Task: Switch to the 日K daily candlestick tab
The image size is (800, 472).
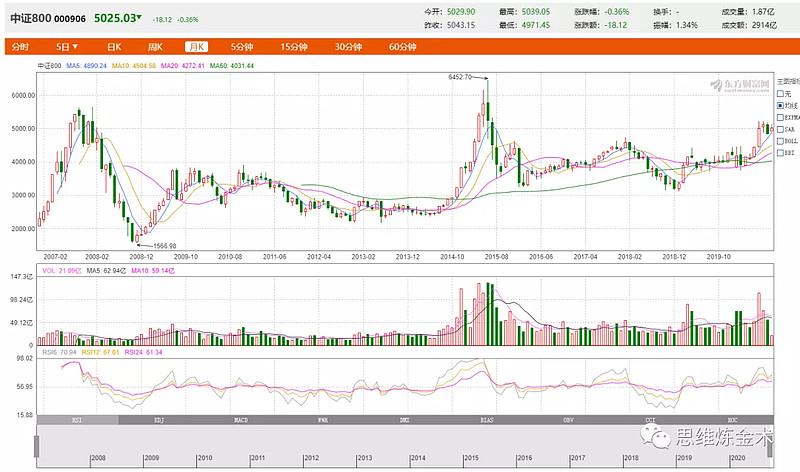Action: coord(114,47)
